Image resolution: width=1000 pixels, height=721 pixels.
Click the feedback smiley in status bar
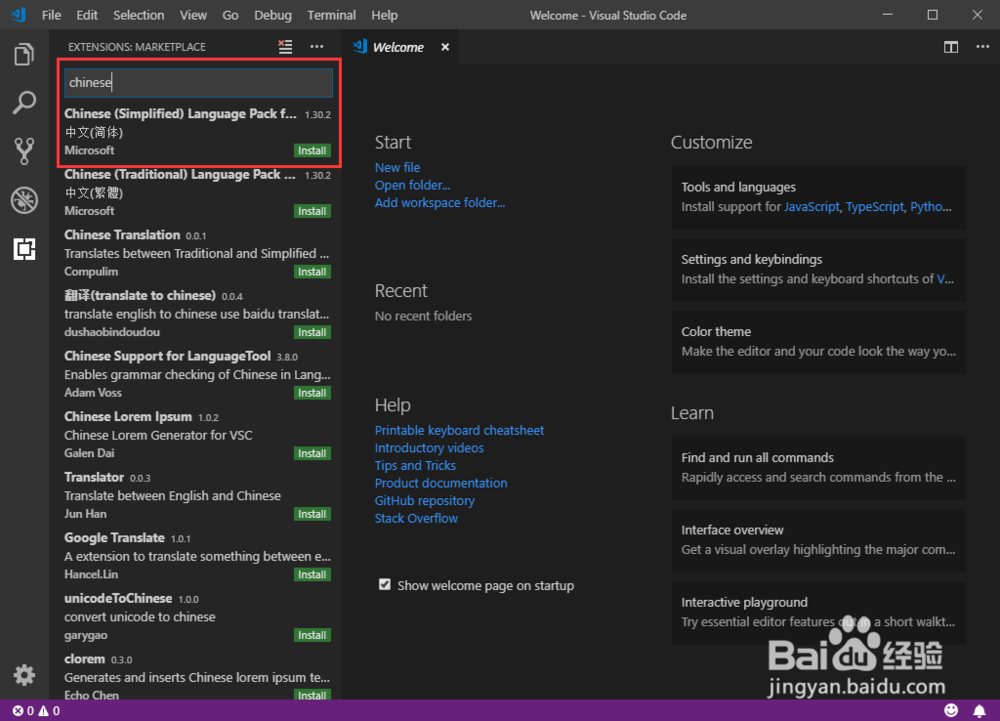950,710
